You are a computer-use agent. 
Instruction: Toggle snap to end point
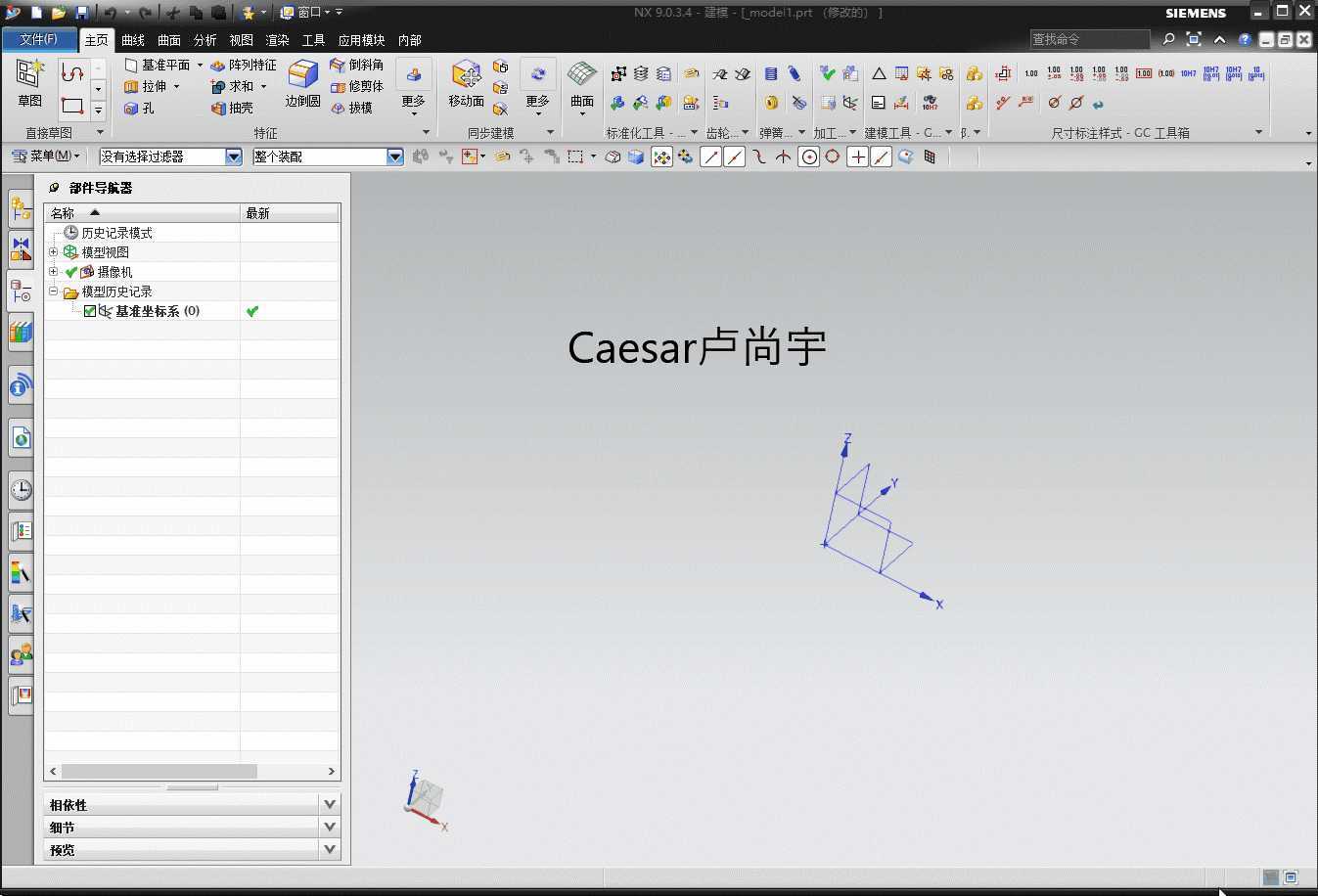coord(711,157)
